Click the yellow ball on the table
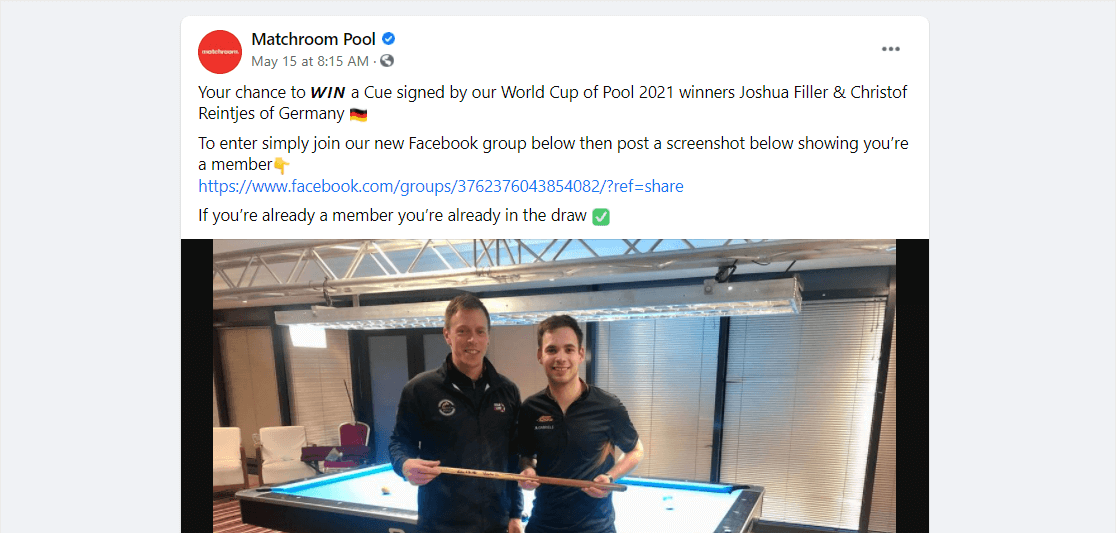 [x=385, y=491]
